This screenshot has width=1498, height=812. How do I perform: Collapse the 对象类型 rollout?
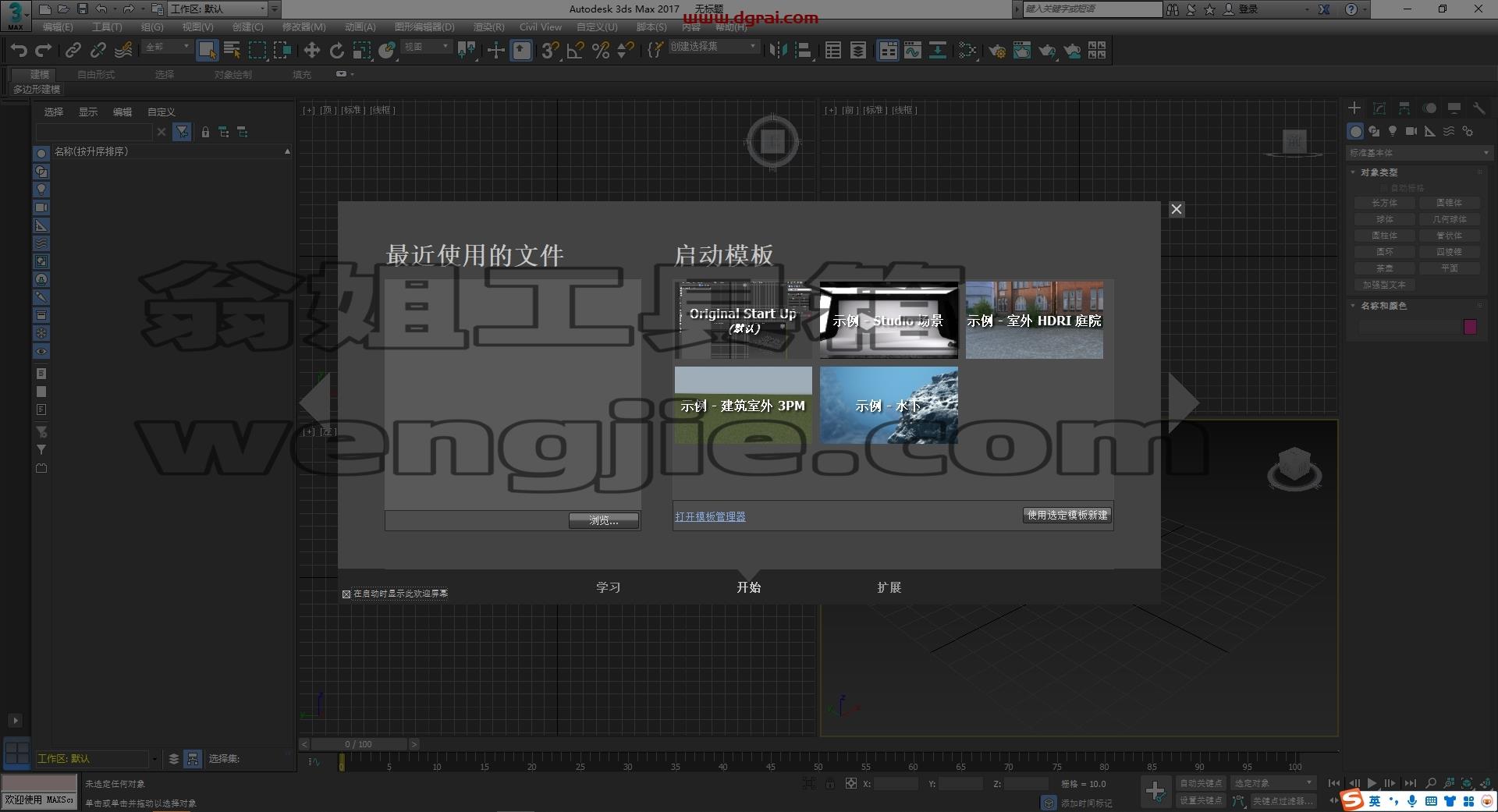1379,172
